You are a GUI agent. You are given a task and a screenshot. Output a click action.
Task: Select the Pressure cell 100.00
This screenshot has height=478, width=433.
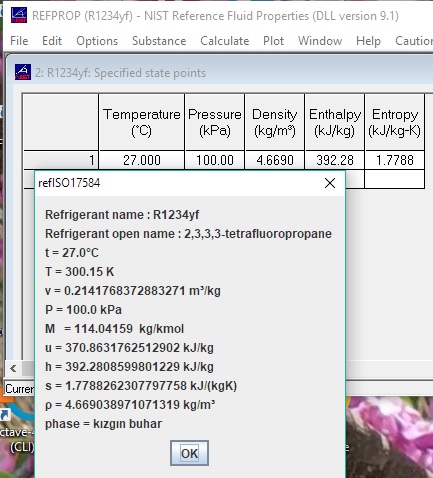(x=215, y=160)
